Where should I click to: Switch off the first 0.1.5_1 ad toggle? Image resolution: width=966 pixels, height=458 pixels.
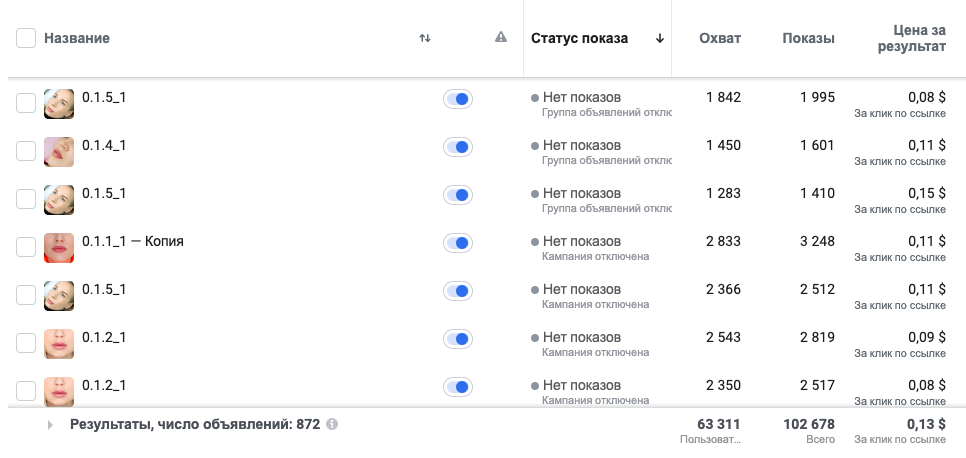[x=458, y=99]
